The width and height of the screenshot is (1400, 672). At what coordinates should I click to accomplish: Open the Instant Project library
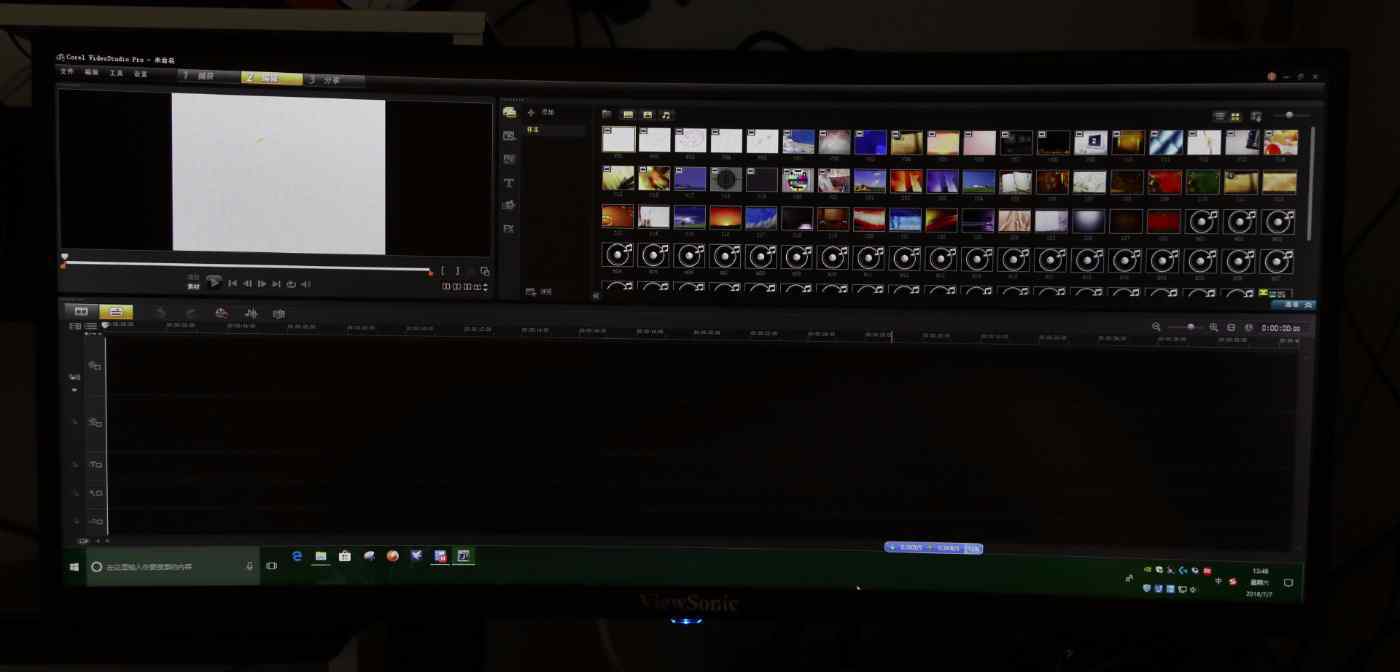point(509,135)
